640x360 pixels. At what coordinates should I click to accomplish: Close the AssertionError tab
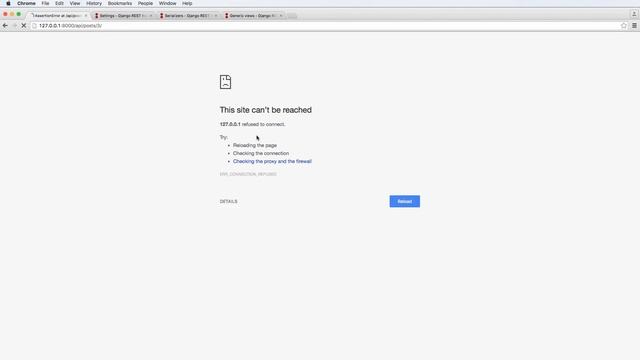86,16
